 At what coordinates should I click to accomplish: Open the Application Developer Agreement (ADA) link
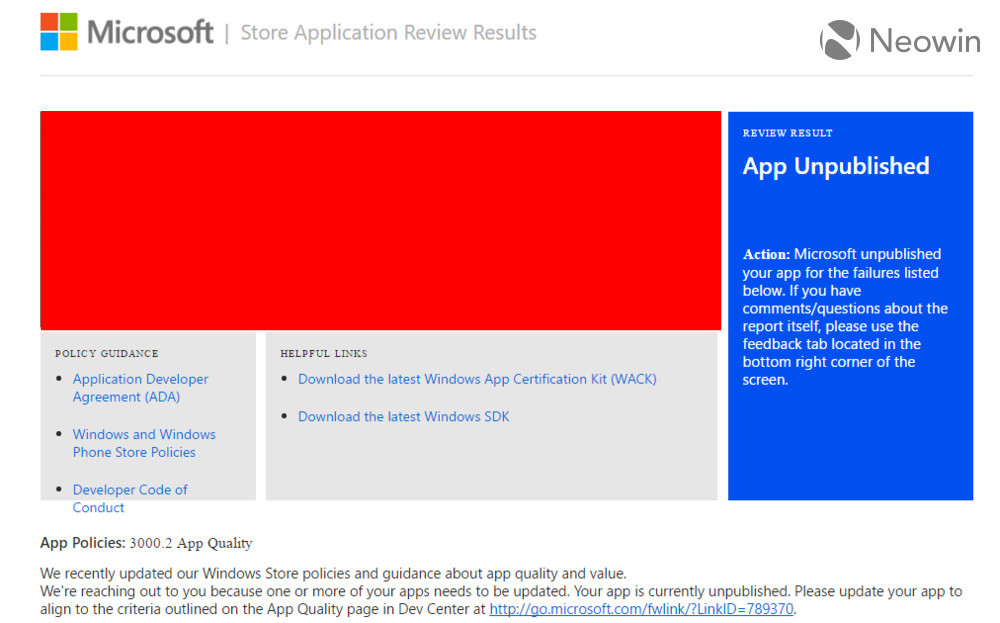pyautogui.click(x=140, y=388)
